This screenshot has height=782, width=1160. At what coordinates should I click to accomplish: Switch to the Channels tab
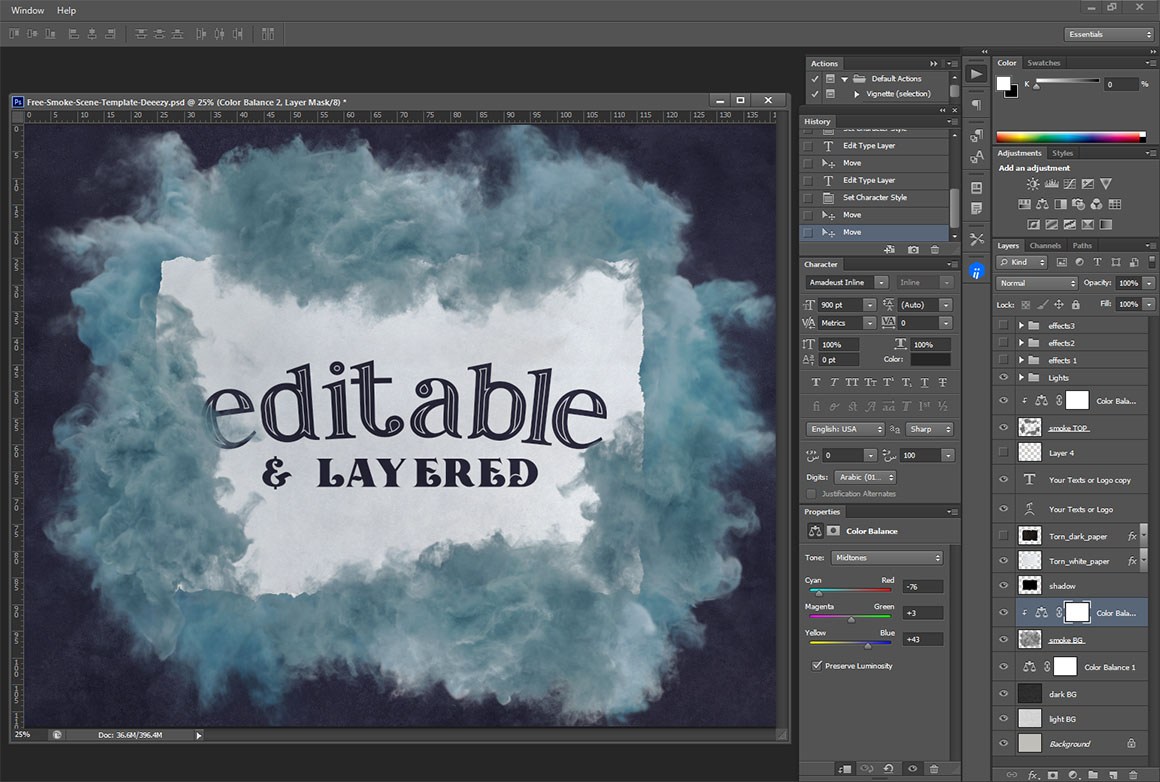[x=1045, y=246]
